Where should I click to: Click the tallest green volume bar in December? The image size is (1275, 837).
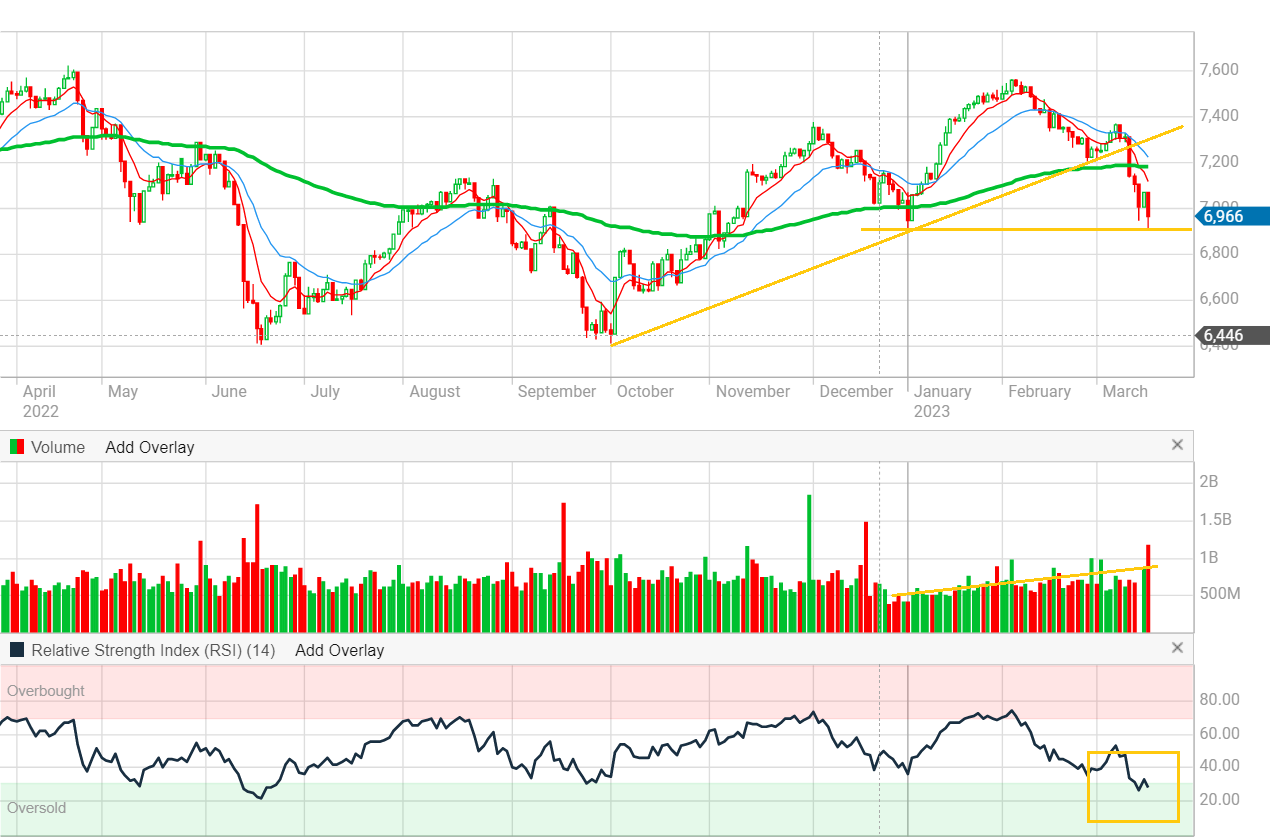[x=808, y=560]
